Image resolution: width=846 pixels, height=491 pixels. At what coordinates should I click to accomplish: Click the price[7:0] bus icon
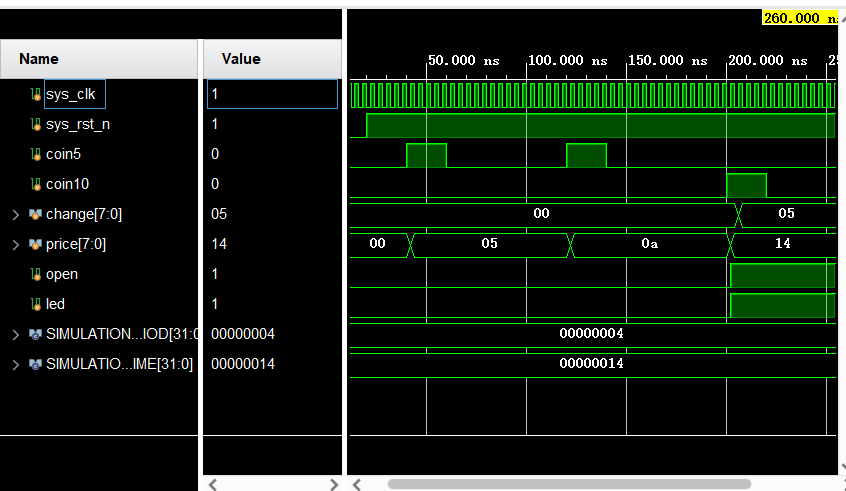35,244
